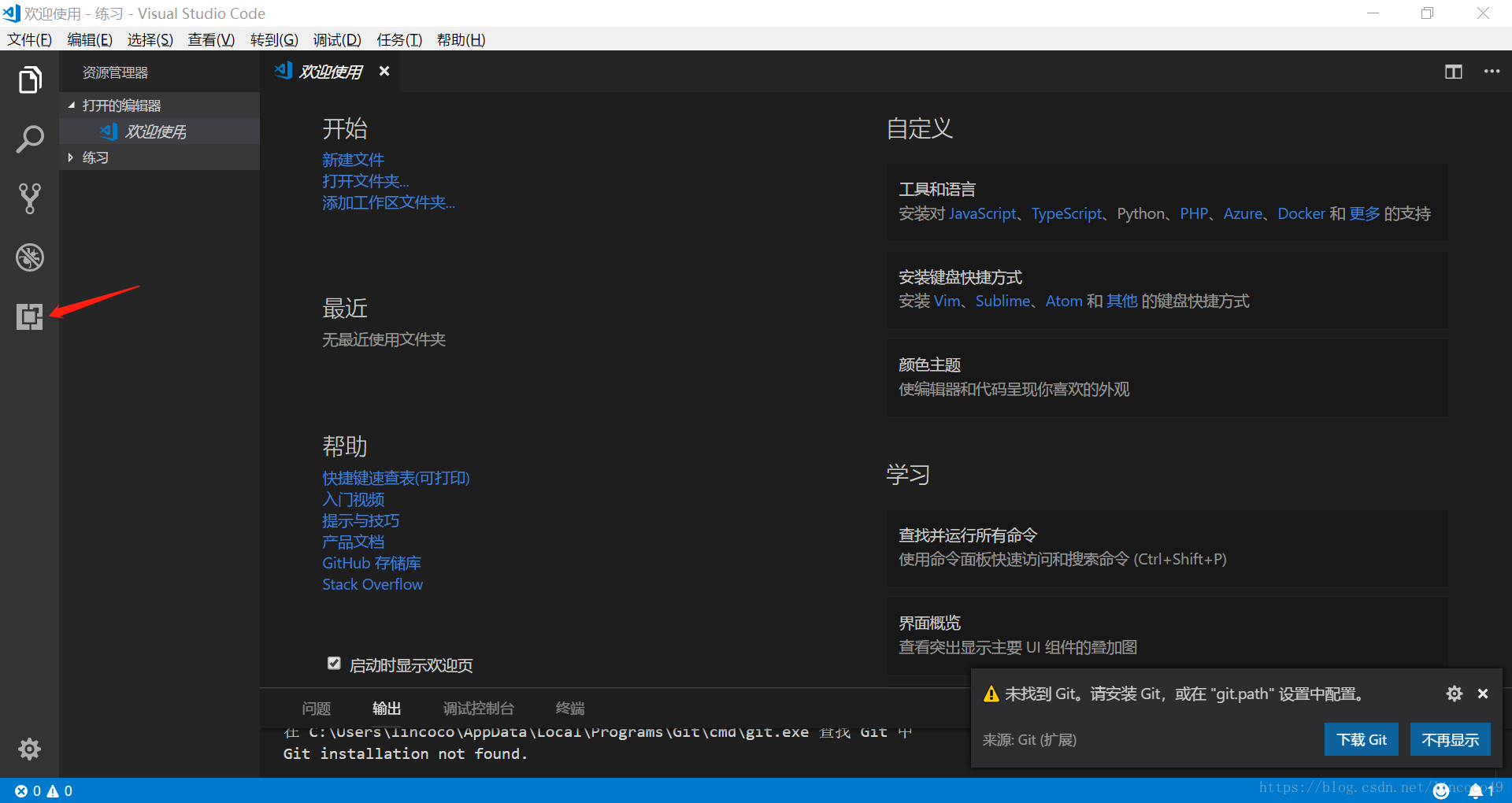Toggle 启动时显示欢迎页 checkbox

click(x=334, y=664)
